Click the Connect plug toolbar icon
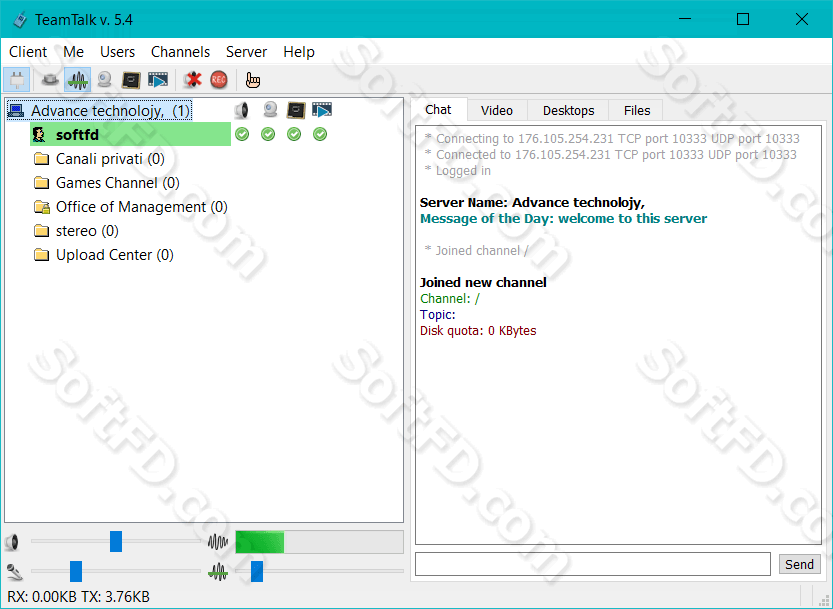Screen dimensions: 833x609 [x=17, y=80]
